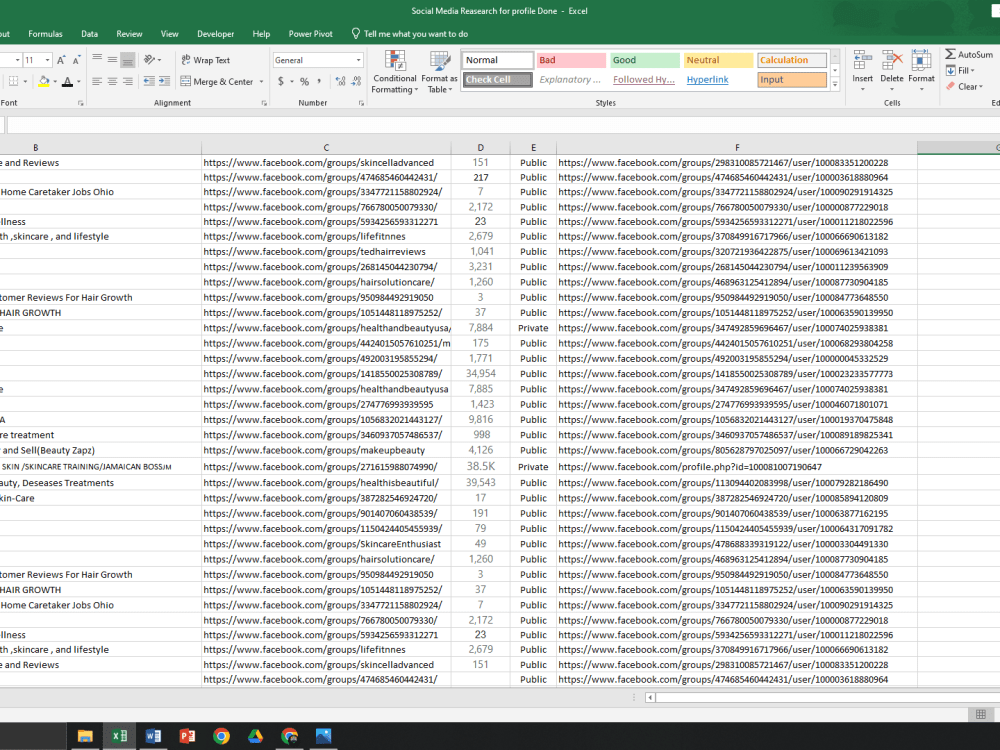The height and width of the screenshot is (750, 1000).
Task: Apply the Bad cell style
Action: [571, 60]
